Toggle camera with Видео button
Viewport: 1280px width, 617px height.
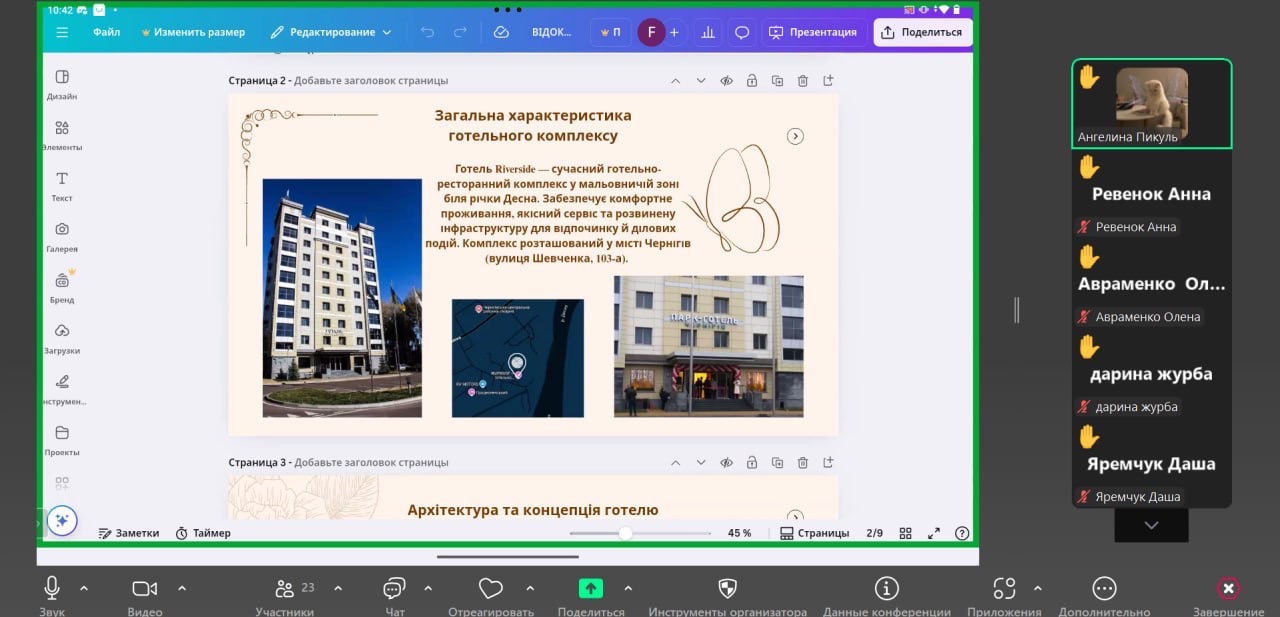point(146,596)
